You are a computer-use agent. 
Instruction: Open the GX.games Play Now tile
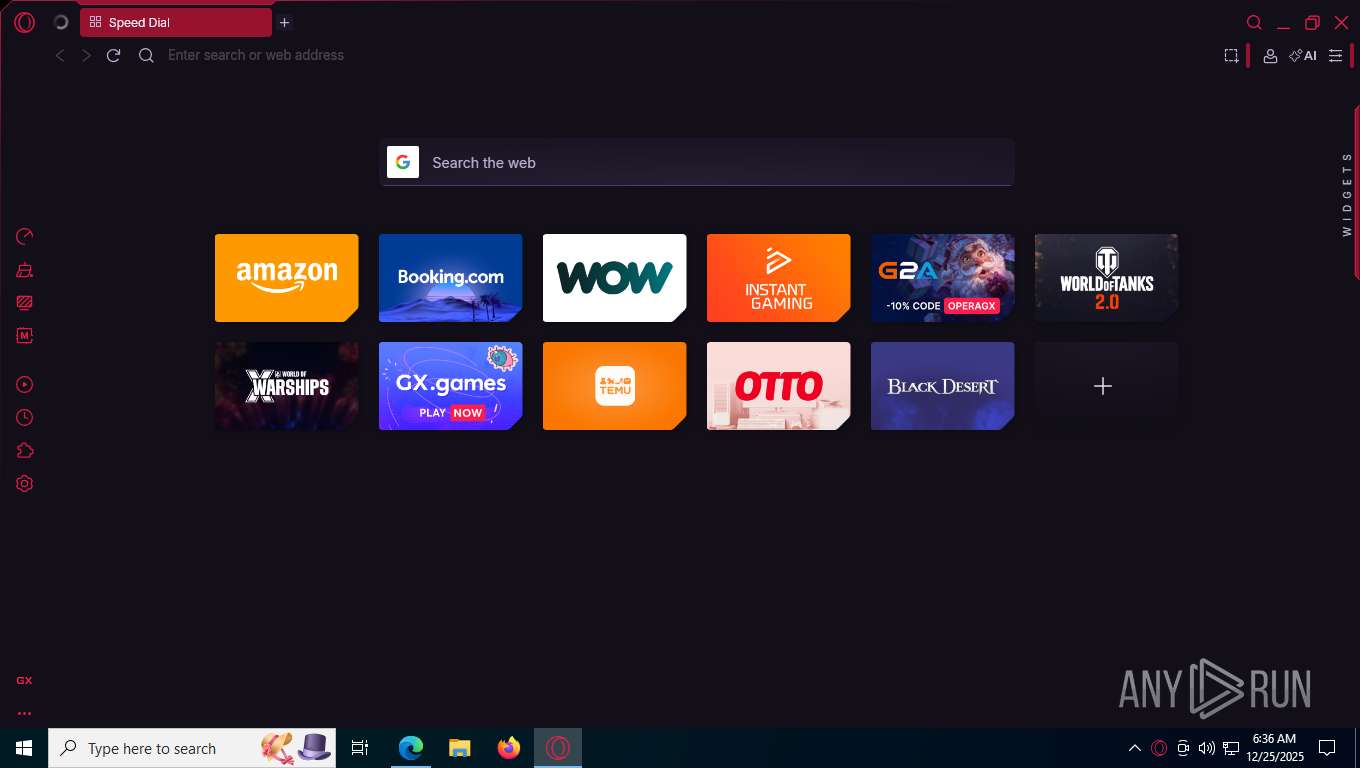450,386
